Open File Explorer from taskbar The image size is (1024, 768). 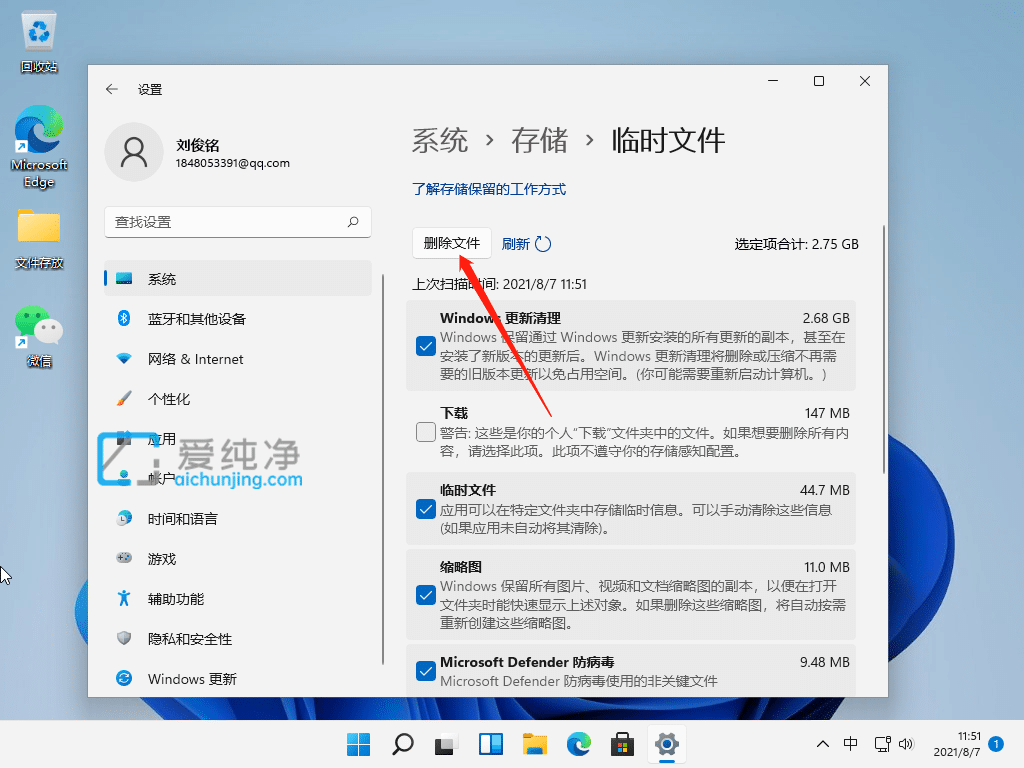pyautogui.click(x=534, y=744)
